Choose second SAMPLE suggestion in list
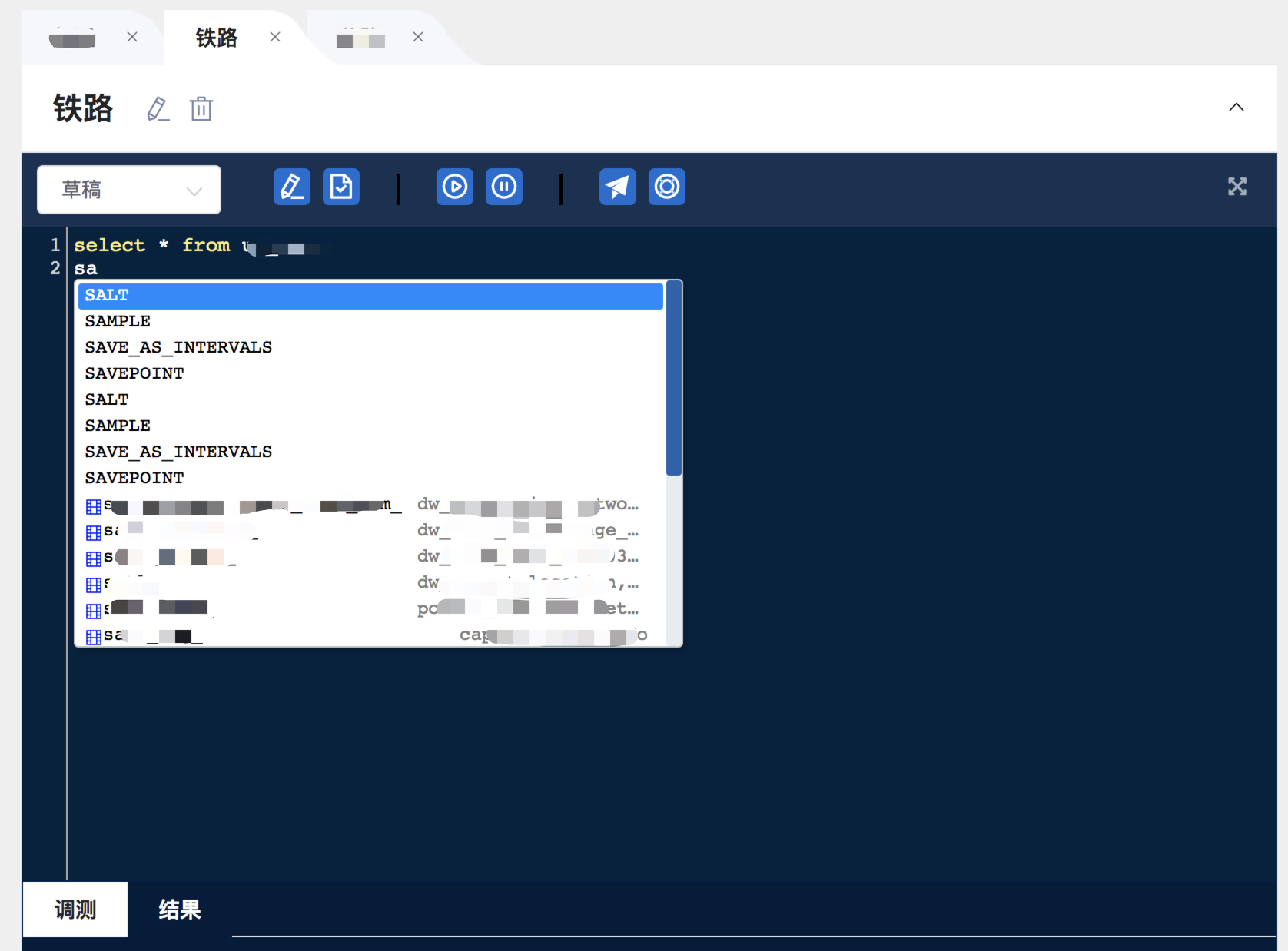The width and height of the screenshot is (1288, 951). 370,426
